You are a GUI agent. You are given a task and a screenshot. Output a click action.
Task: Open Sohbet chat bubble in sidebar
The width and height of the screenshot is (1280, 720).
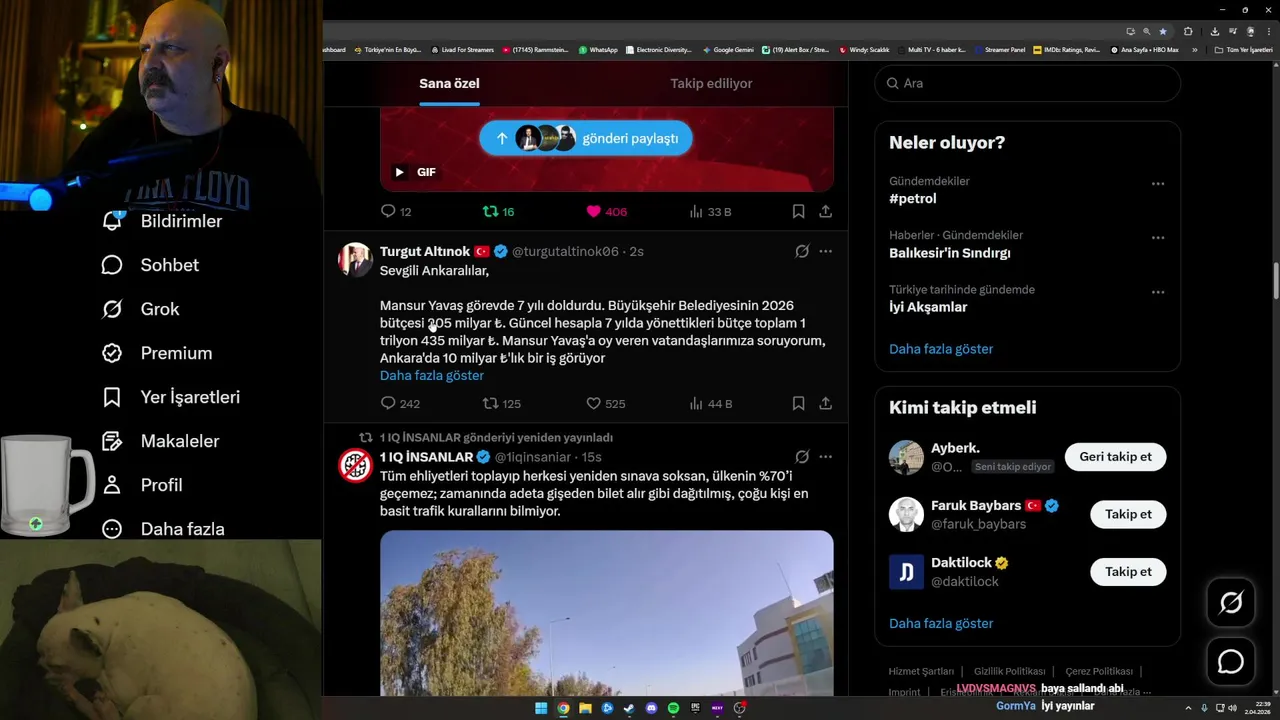(x=113, y=265)
